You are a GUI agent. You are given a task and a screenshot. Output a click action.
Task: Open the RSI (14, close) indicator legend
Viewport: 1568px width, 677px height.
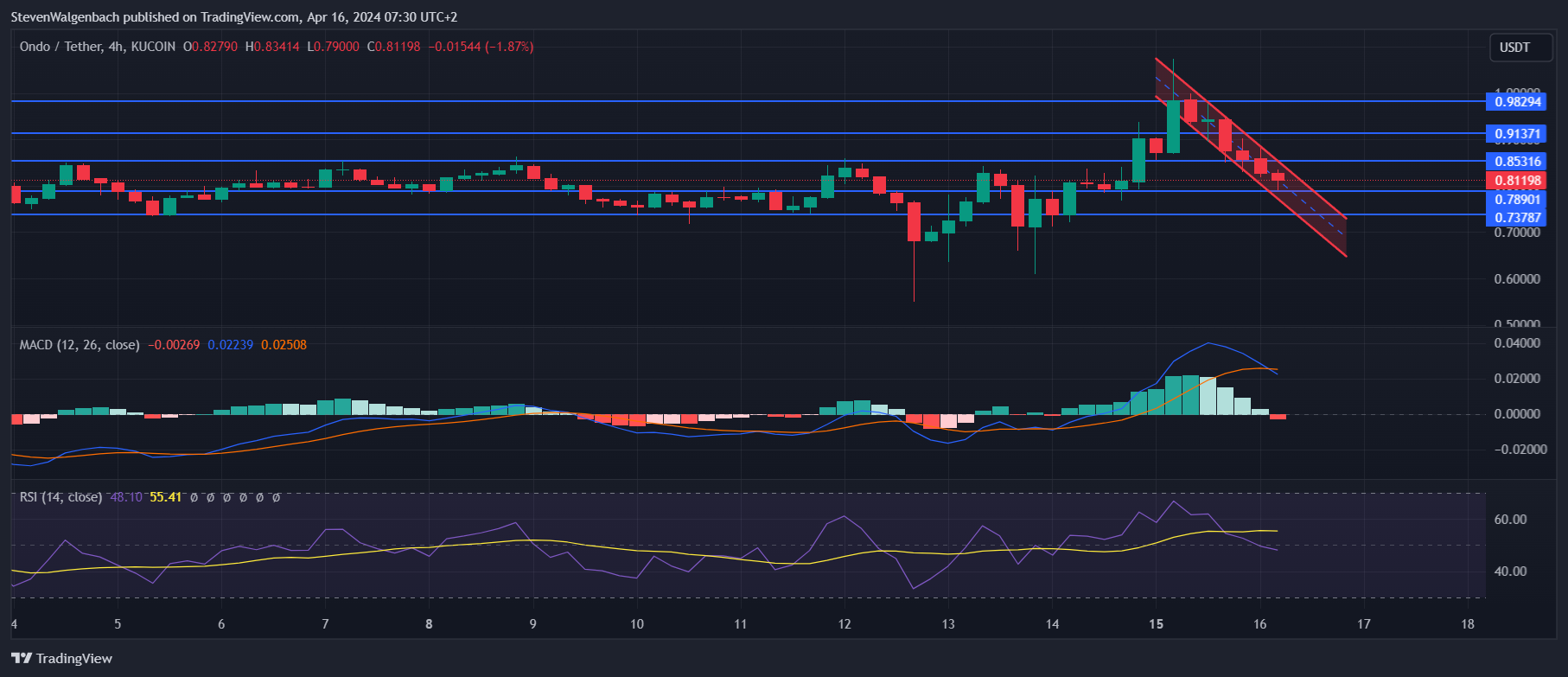tap(61, 497)
